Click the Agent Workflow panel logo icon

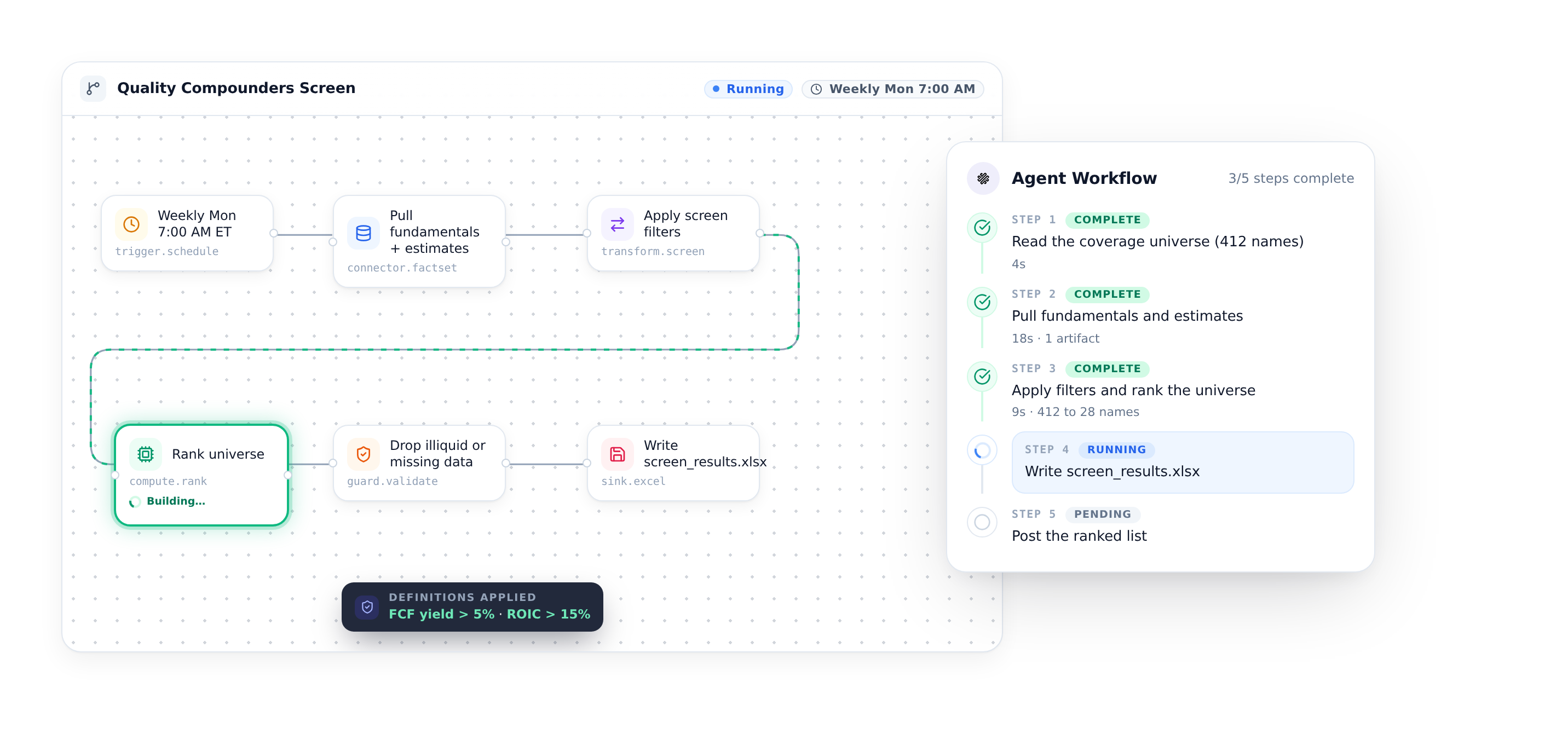[983, 178]
